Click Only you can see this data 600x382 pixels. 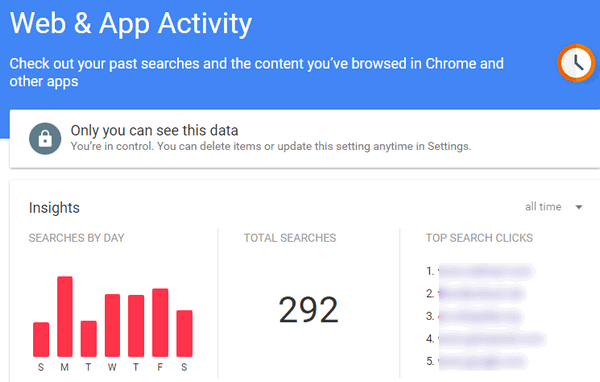(x=154, y=131)
